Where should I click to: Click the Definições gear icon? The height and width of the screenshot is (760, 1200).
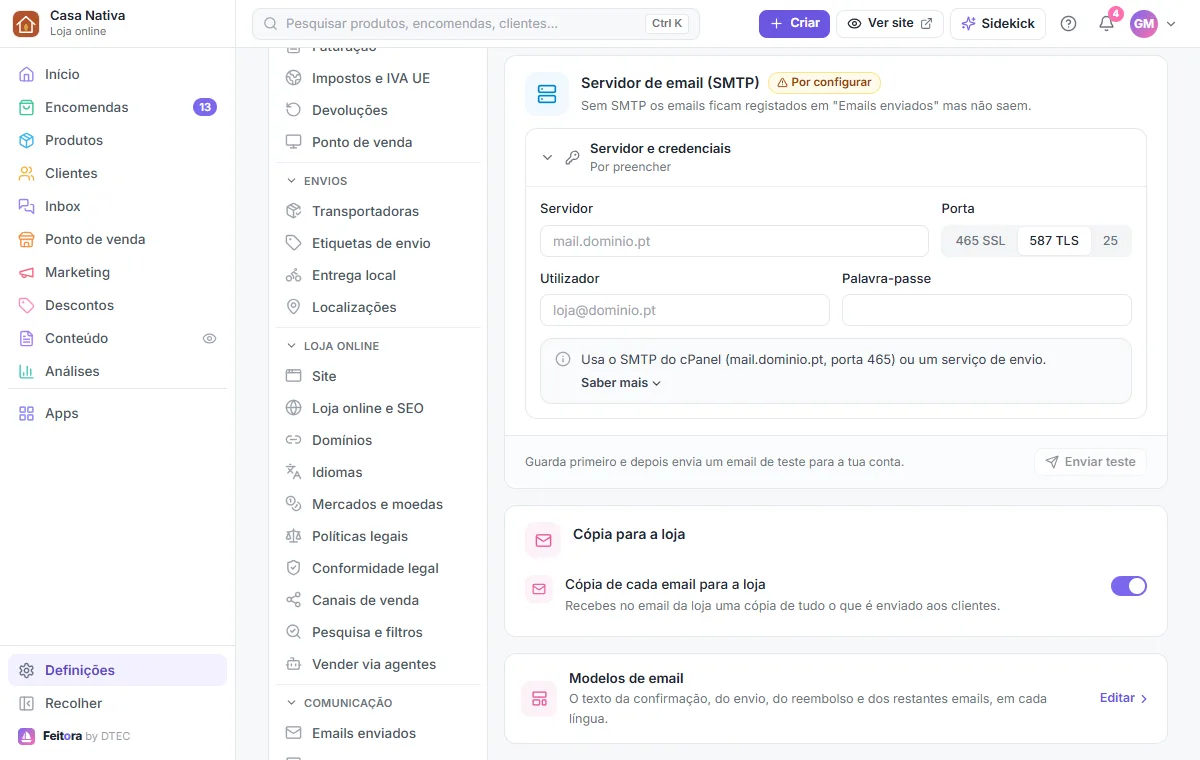tap(26, 670)
